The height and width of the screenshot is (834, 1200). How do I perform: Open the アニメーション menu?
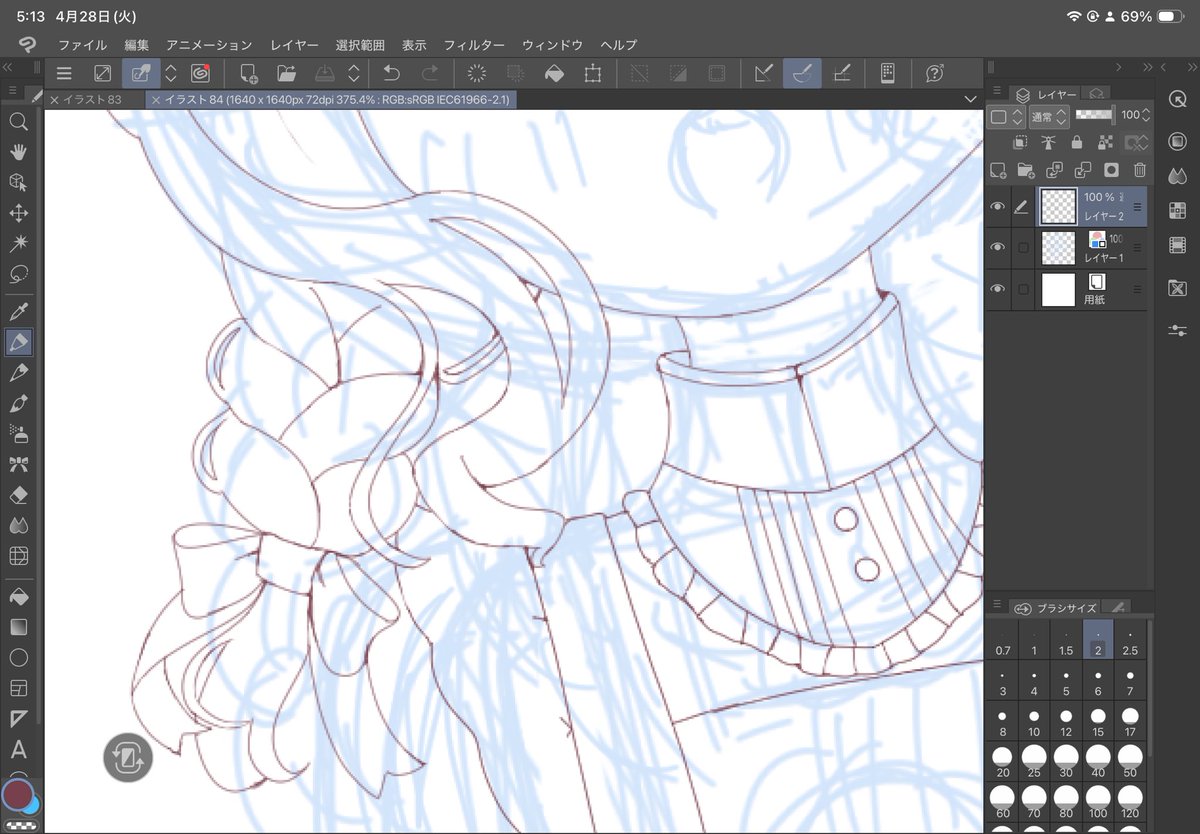(210, 45)
